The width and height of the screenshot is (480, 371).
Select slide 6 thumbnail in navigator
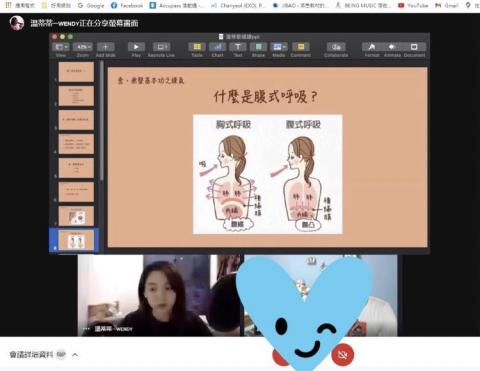[76, 192]
